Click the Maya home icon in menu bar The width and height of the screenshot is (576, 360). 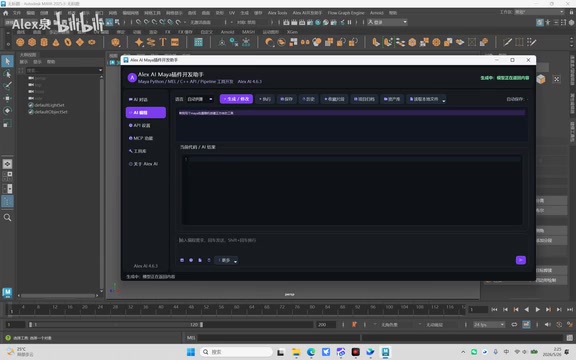tap(6, 13)
